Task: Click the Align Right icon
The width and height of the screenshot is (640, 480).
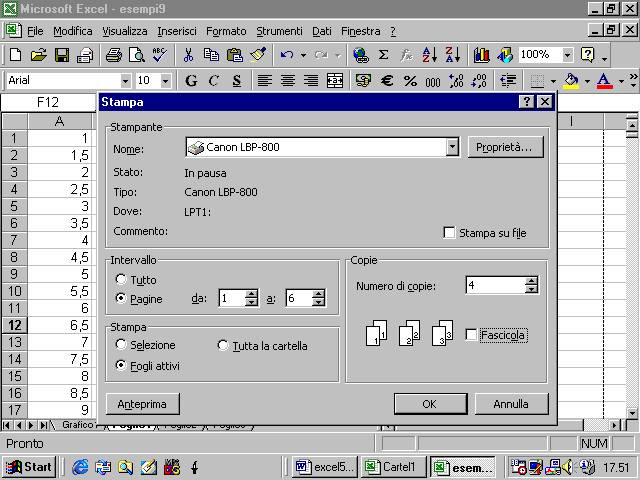Action: tap(311, 81)
